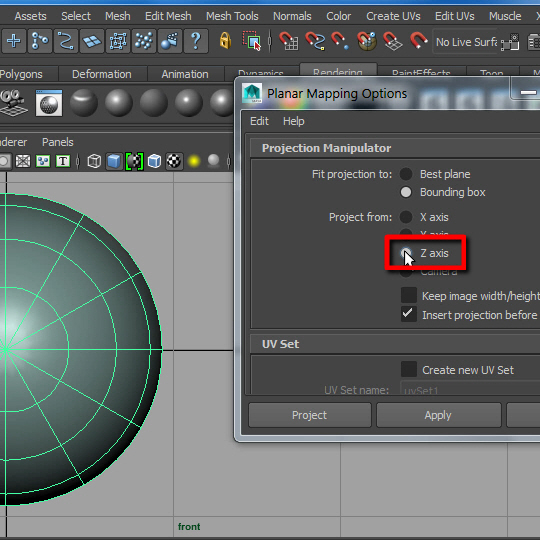
Task: Switch to the Deformation shelf tab
Action: (x=102, y=74)
